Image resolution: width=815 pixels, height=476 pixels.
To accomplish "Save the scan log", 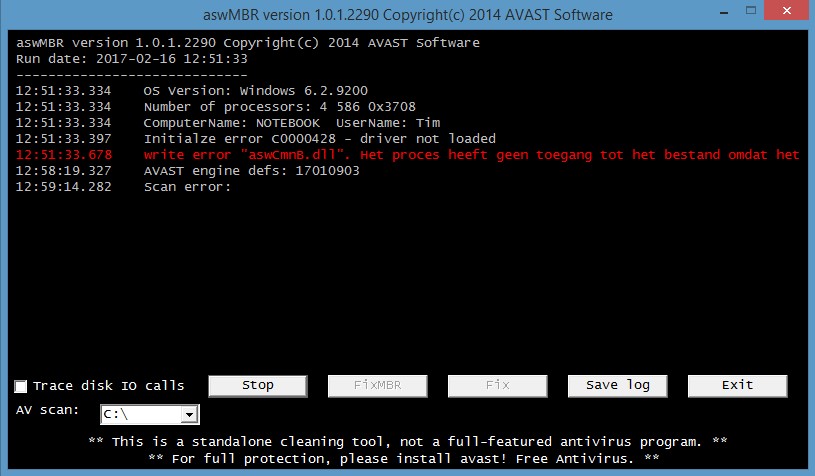I will (617, 386).
